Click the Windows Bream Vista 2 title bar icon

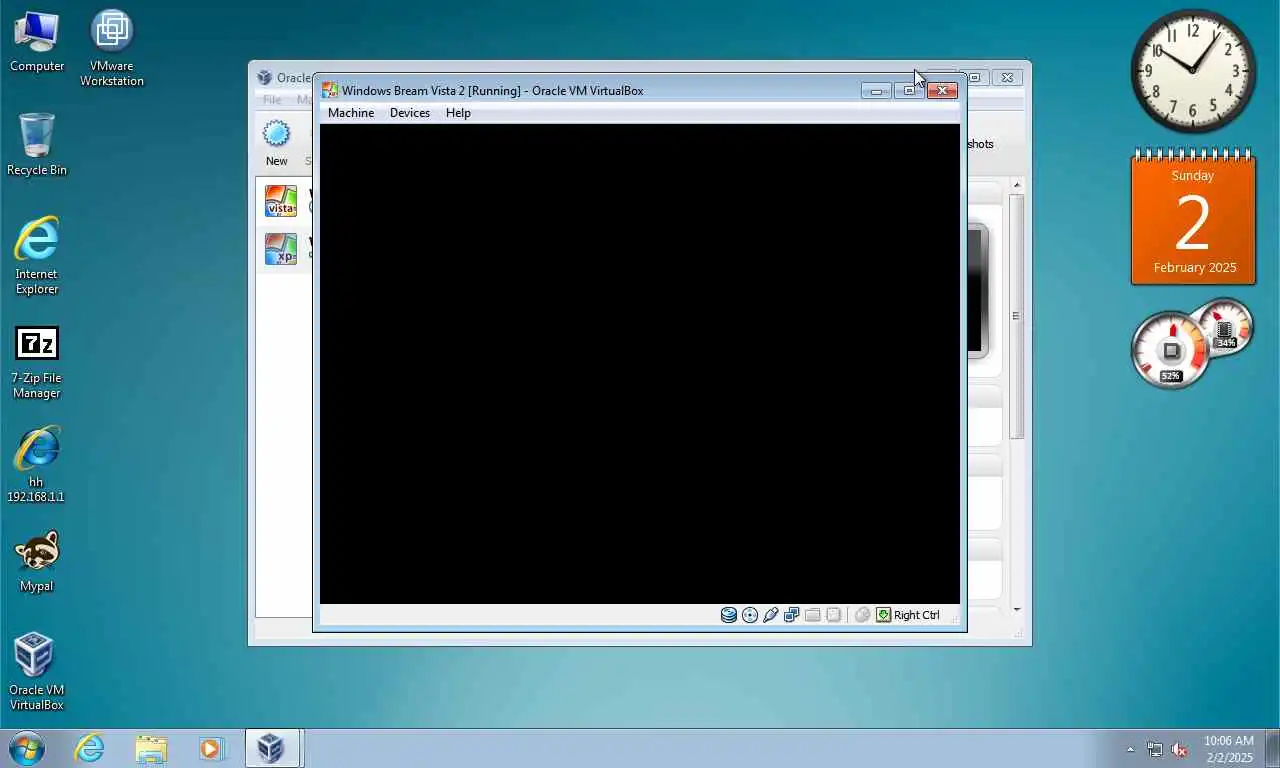[x=330, y=90]
